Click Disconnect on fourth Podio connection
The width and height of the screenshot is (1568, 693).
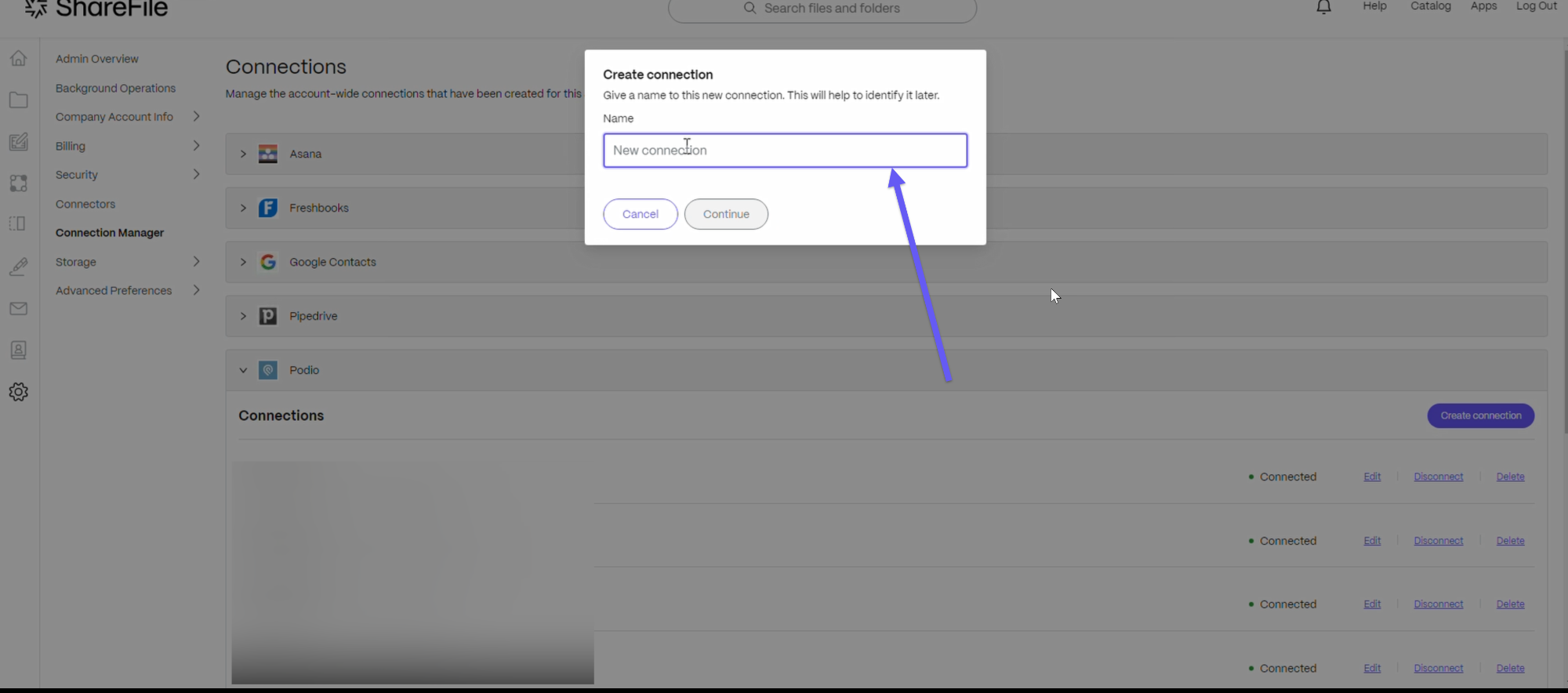click(x=1438, y=669)
